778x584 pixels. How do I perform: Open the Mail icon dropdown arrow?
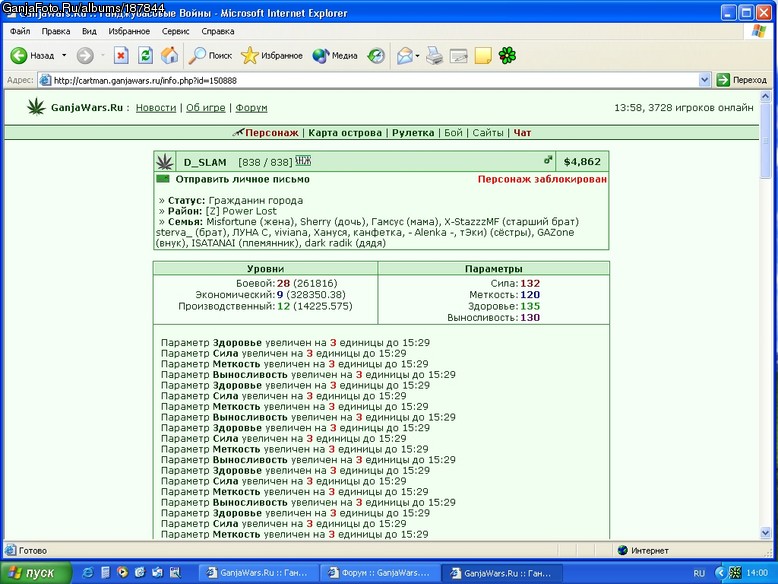coord(417,56)
